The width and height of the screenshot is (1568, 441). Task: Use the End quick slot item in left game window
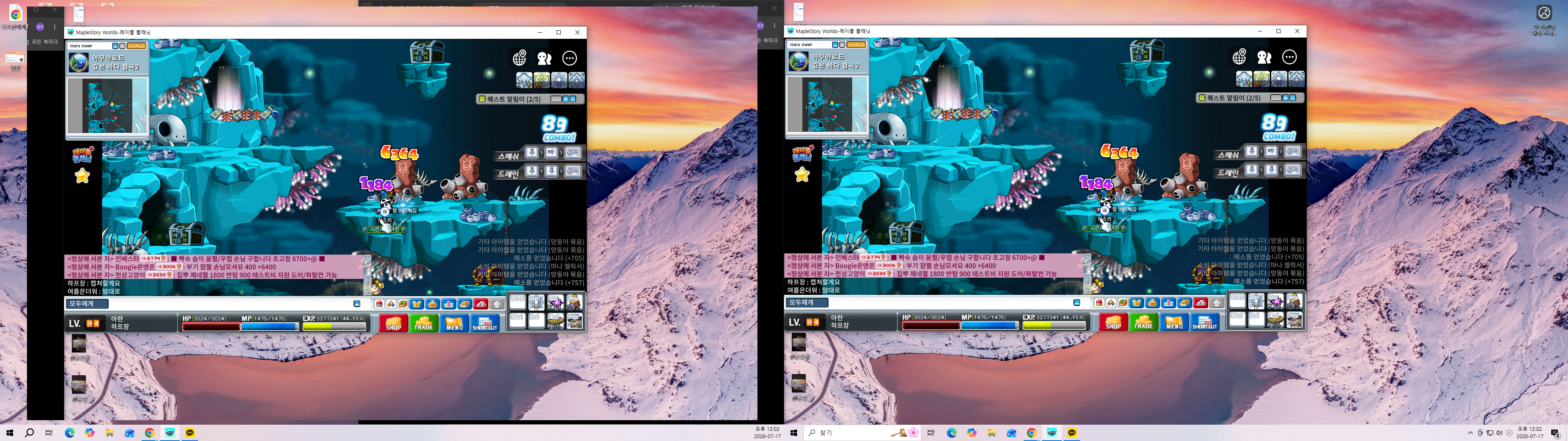pyautogui.click(x=555, y=321)
